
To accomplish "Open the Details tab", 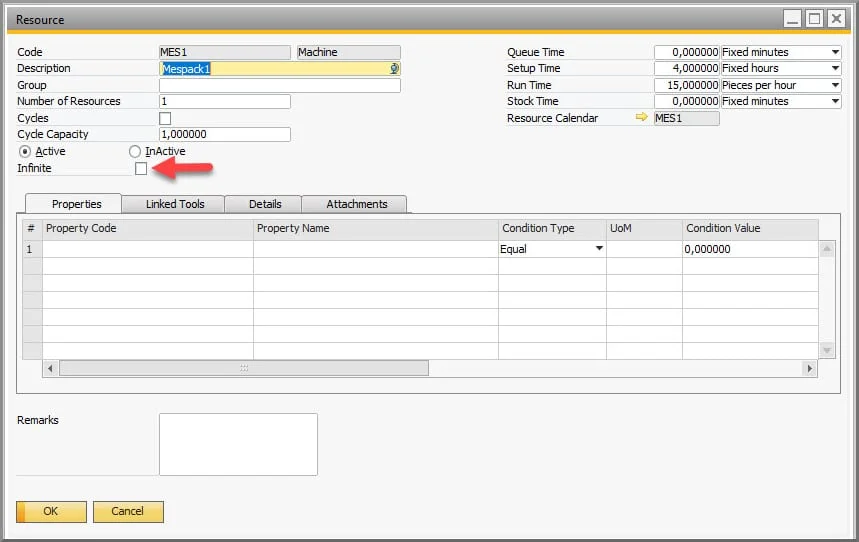I will (265, 204).
